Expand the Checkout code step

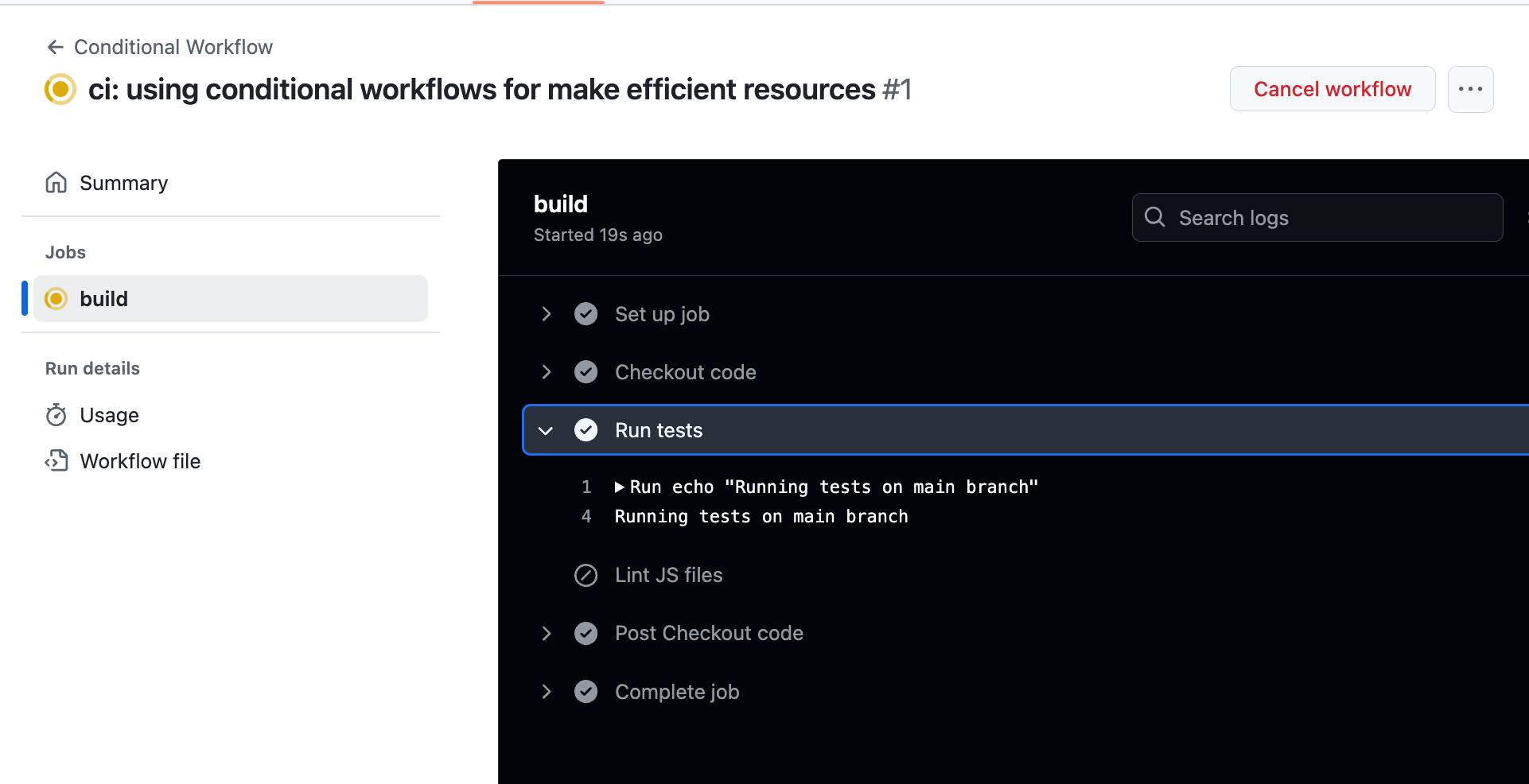(x=546, y=372)
